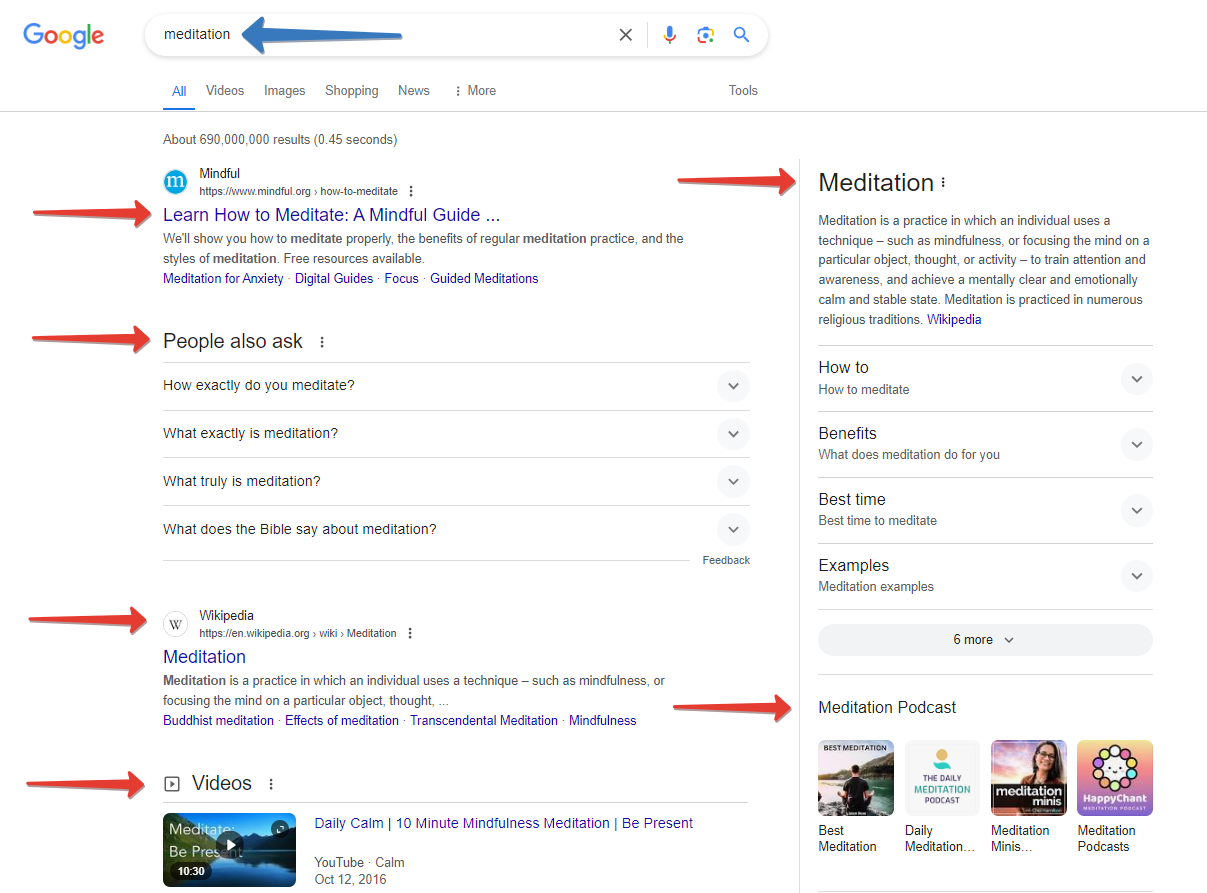Click the magnifying glass search button

point(741,35)
